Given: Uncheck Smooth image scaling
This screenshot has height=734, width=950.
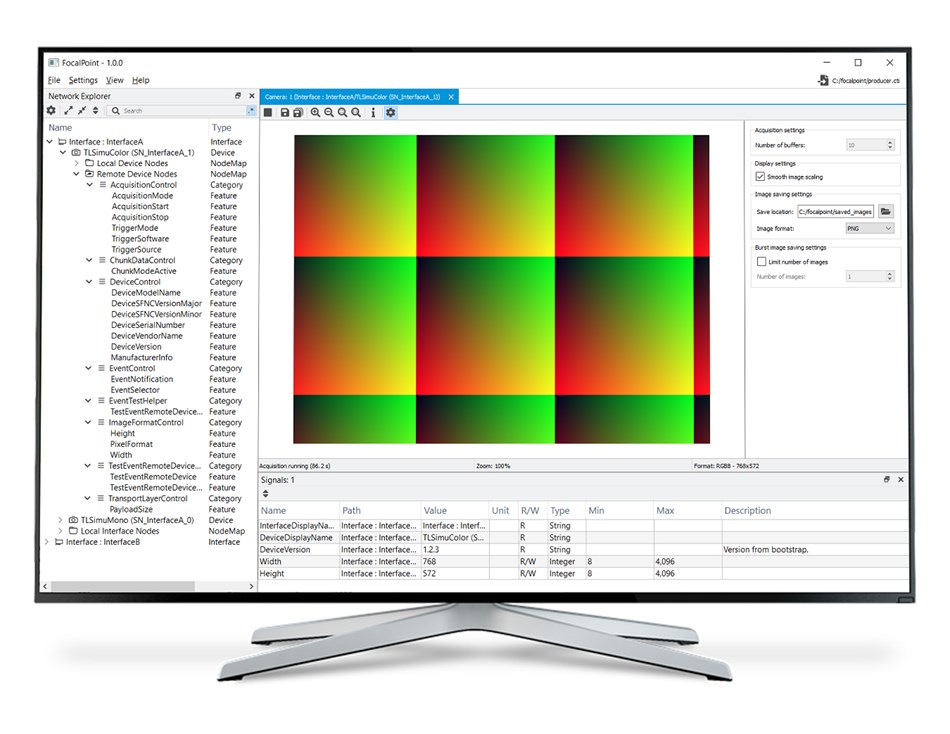Looking at the screenshot, I should (761, 176).
